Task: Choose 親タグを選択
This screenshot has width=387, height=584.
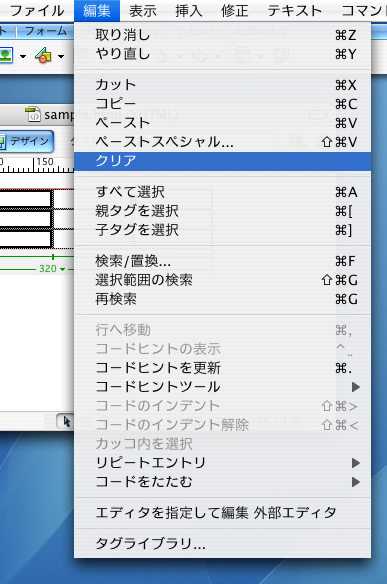Action: tap(222, 211)
